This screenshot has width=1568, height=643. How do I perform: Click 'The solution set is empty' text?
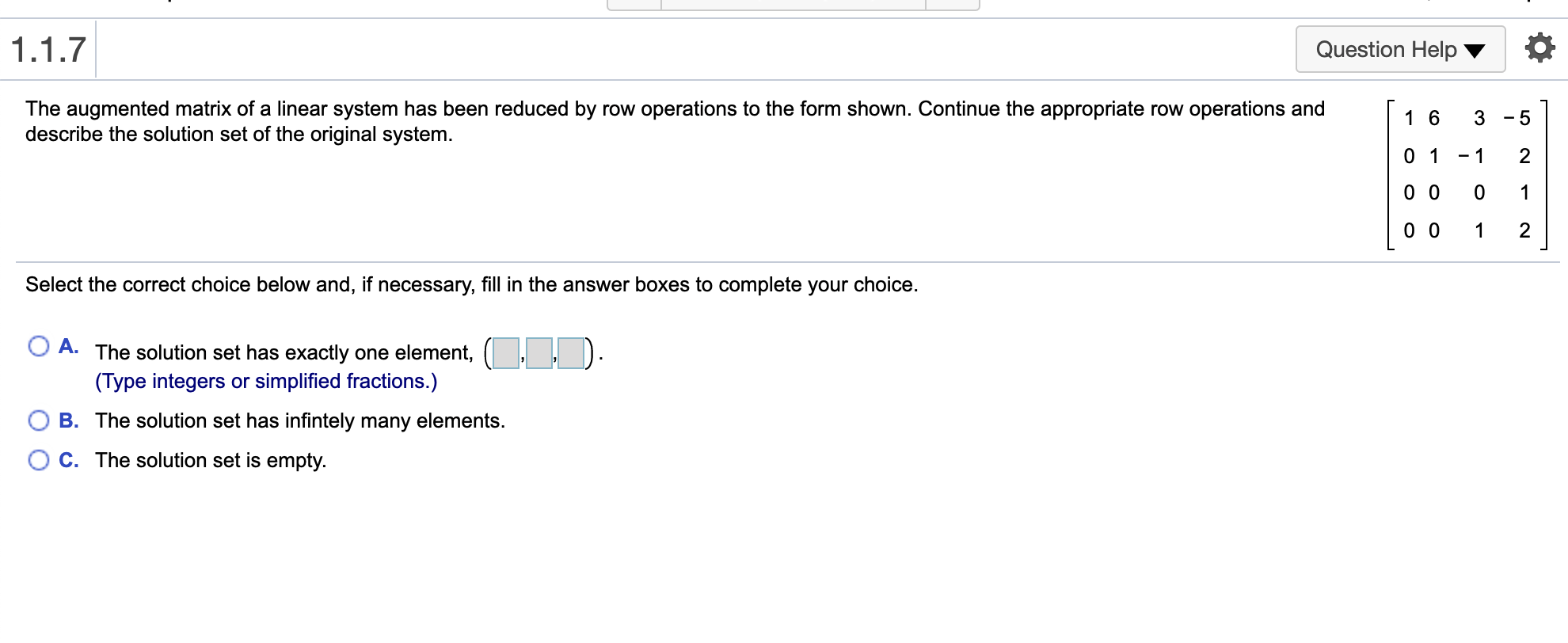(211, 460)
